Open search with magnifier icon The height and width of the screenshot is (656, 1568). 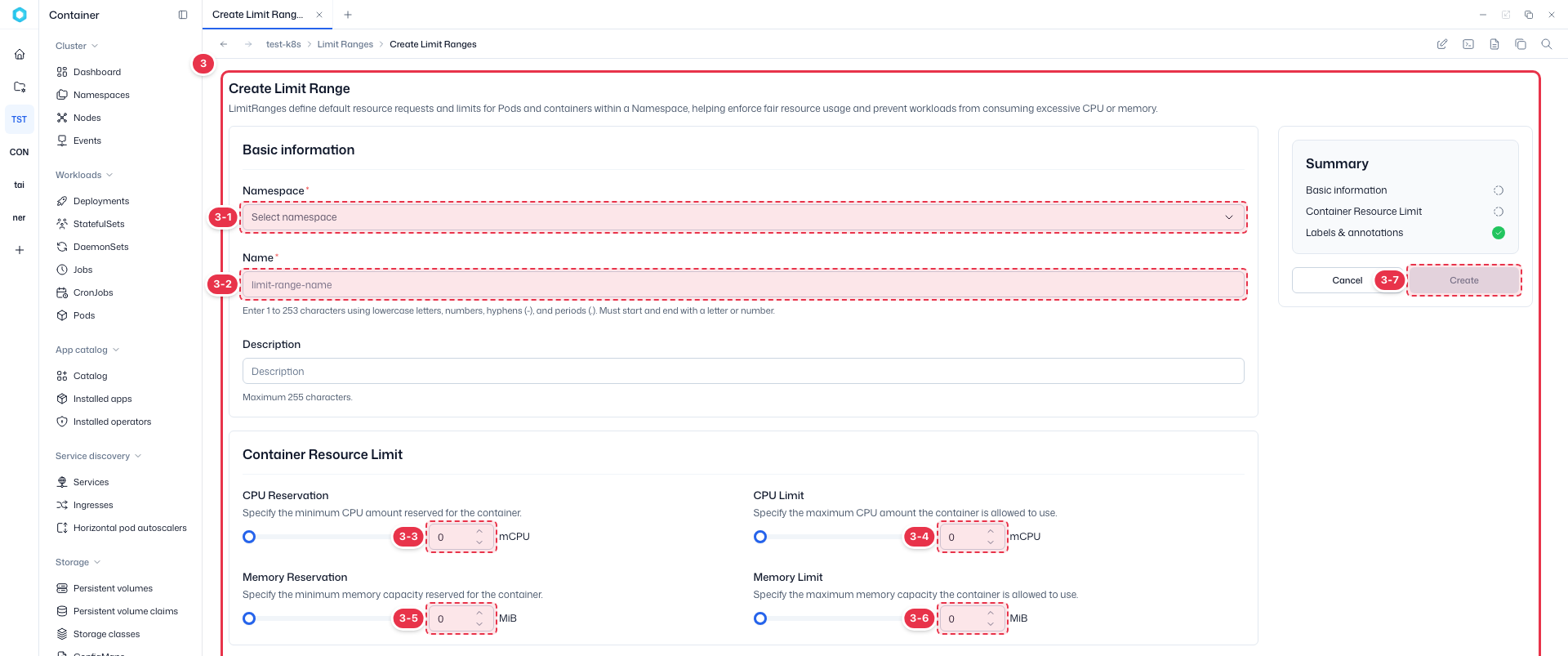[1547, 44]
